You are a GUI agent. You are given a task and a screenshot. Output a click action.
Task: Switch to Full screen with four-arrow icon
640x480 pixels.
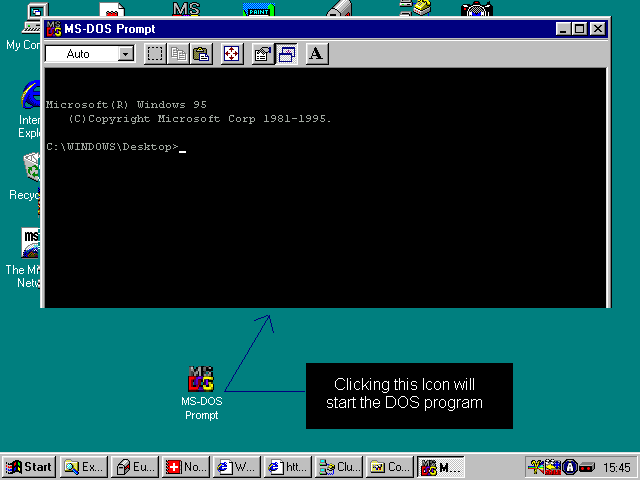[231, 54]
